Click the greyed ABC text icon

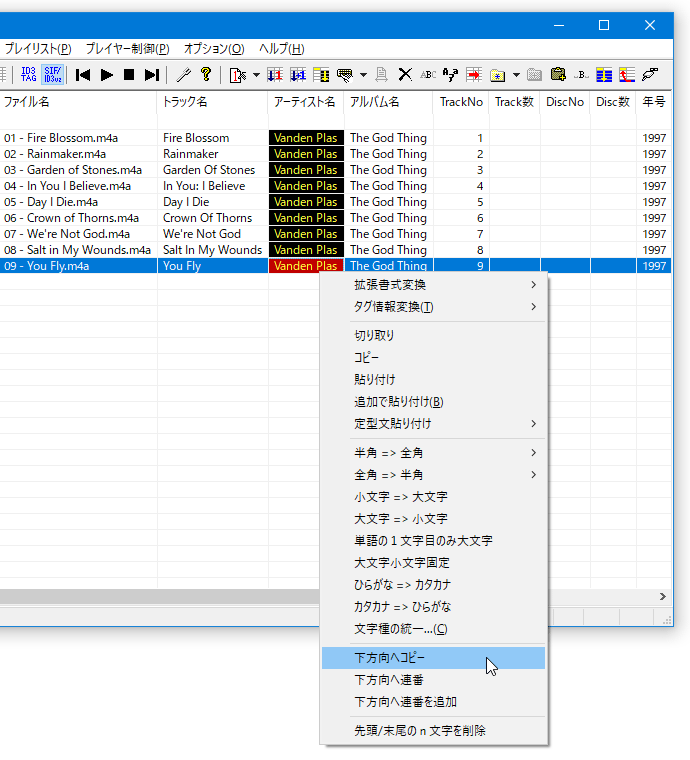point(428,75)
